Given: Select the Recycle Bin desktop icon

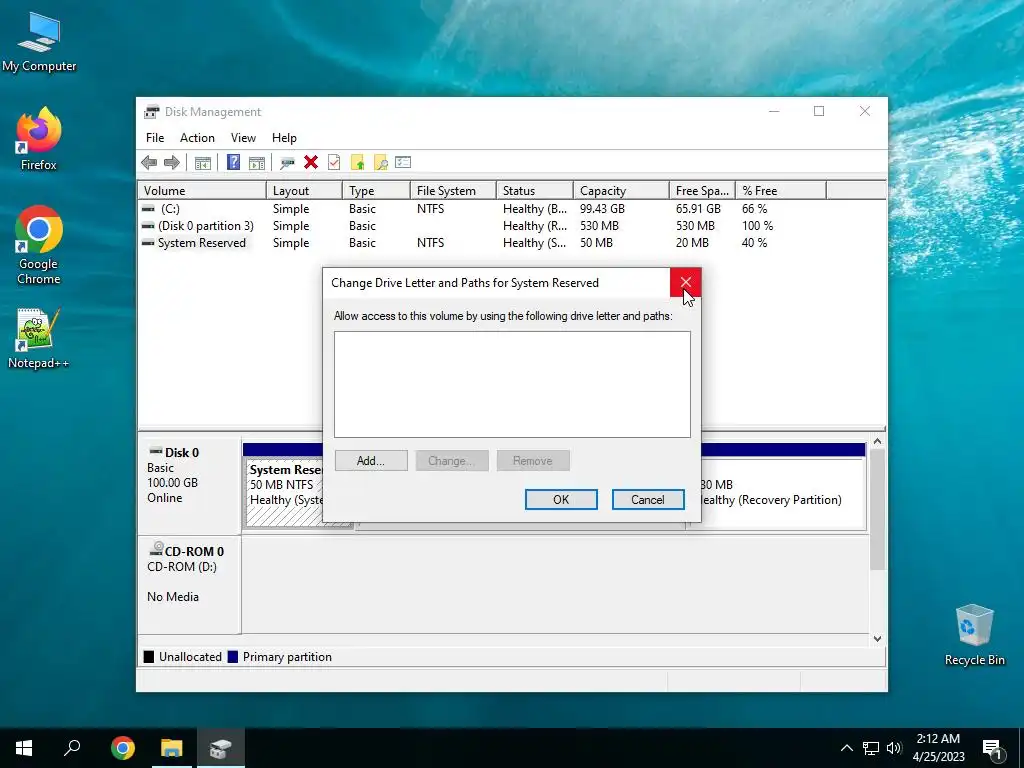Looking at the screenshot, I should click(x=974, y=635).
